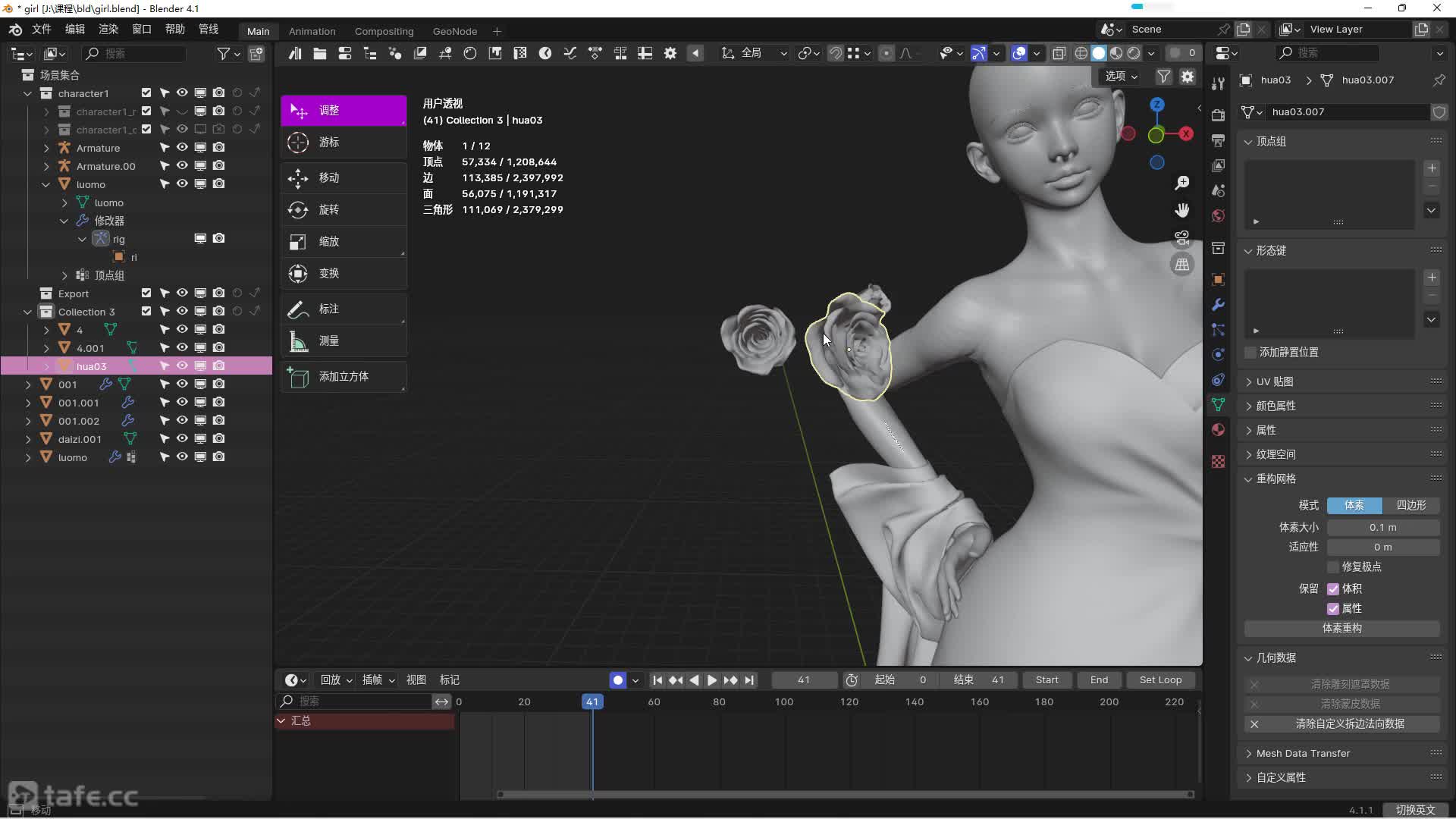This screenshot has height=819, width=1456.
Task: Open the Modifiers wrench properties tab
Action: [1218, 305]
